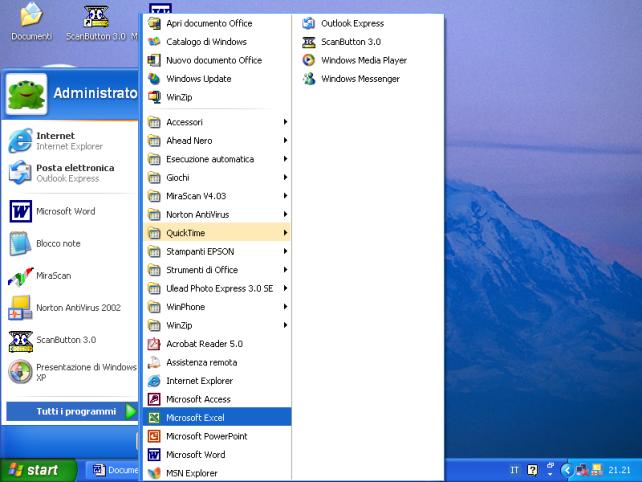This screenshot has width=642, height=482.
Task: Click the Accessori folder label
Action: tap(184, 122)
